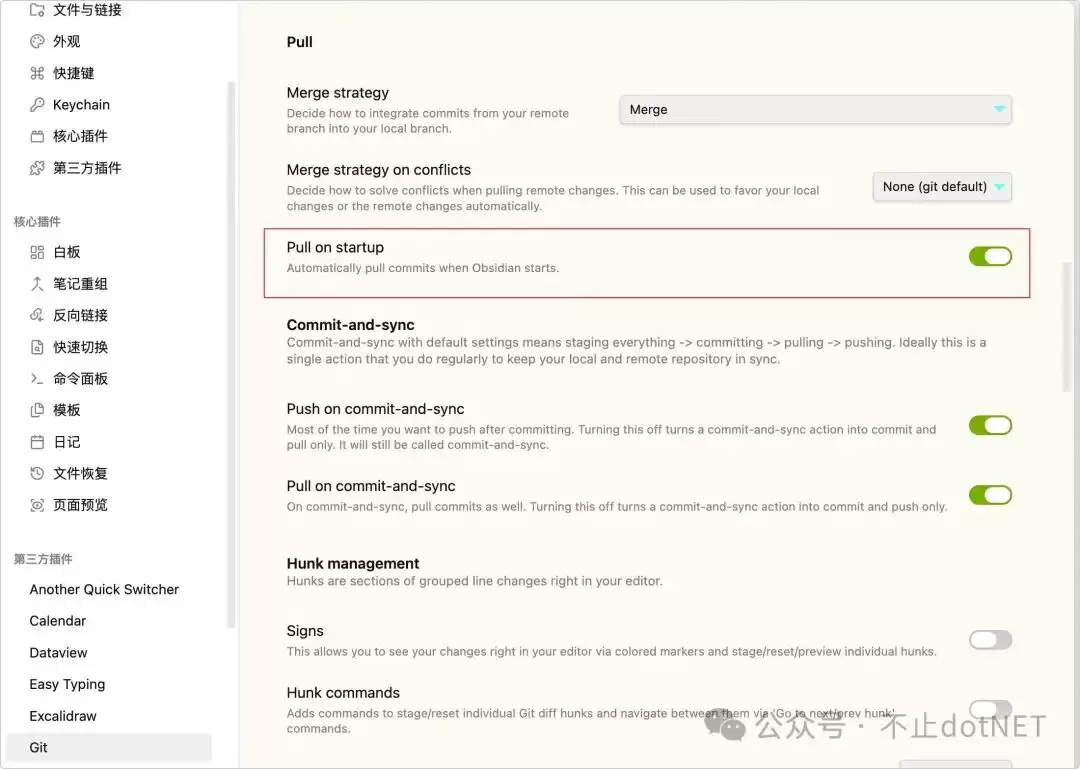Select the Git plugin settings tab

coord(39,747)
